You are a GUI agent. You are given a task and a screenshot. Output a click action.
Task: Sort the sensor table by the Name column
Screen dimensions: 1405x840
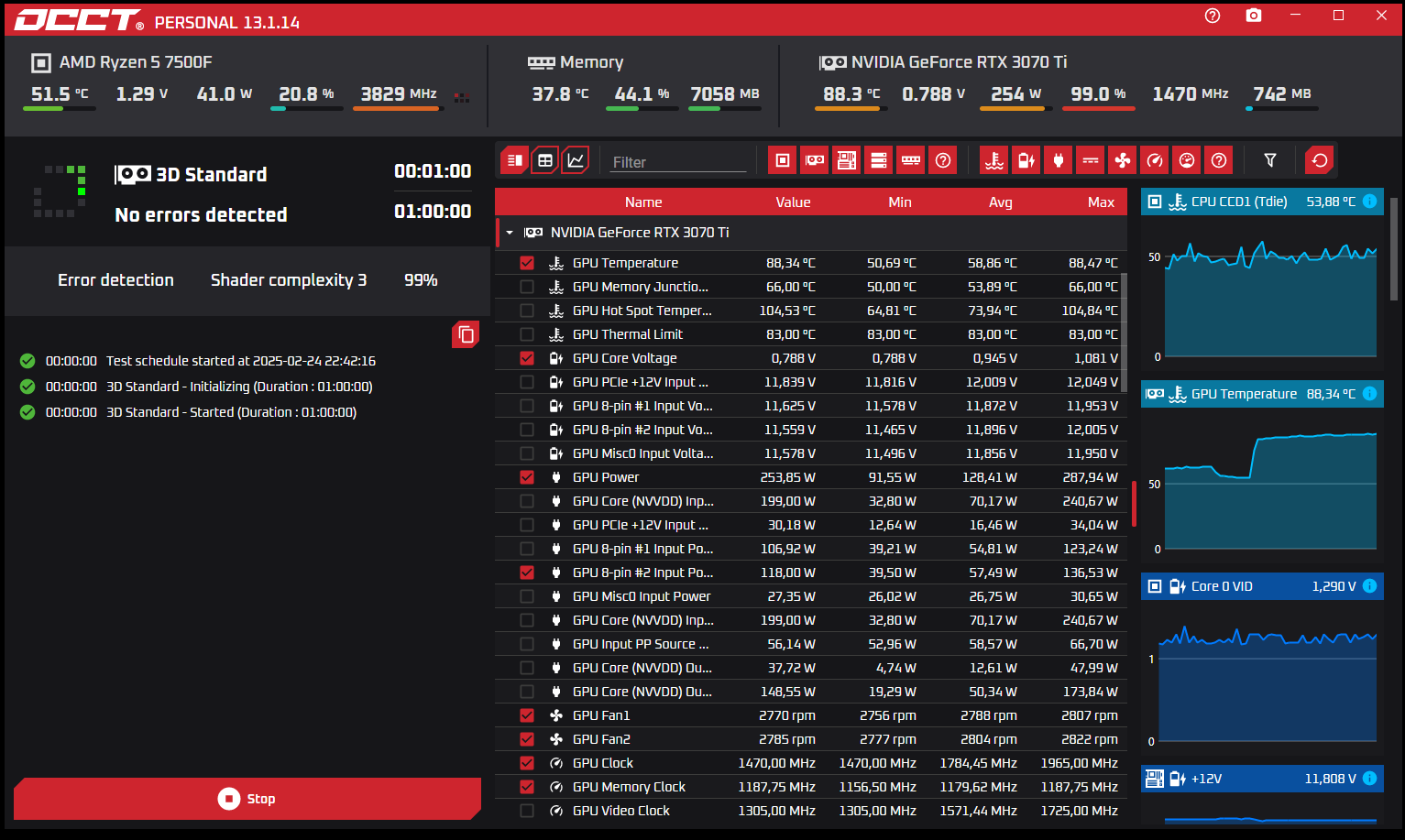click(x=643, y=202)
